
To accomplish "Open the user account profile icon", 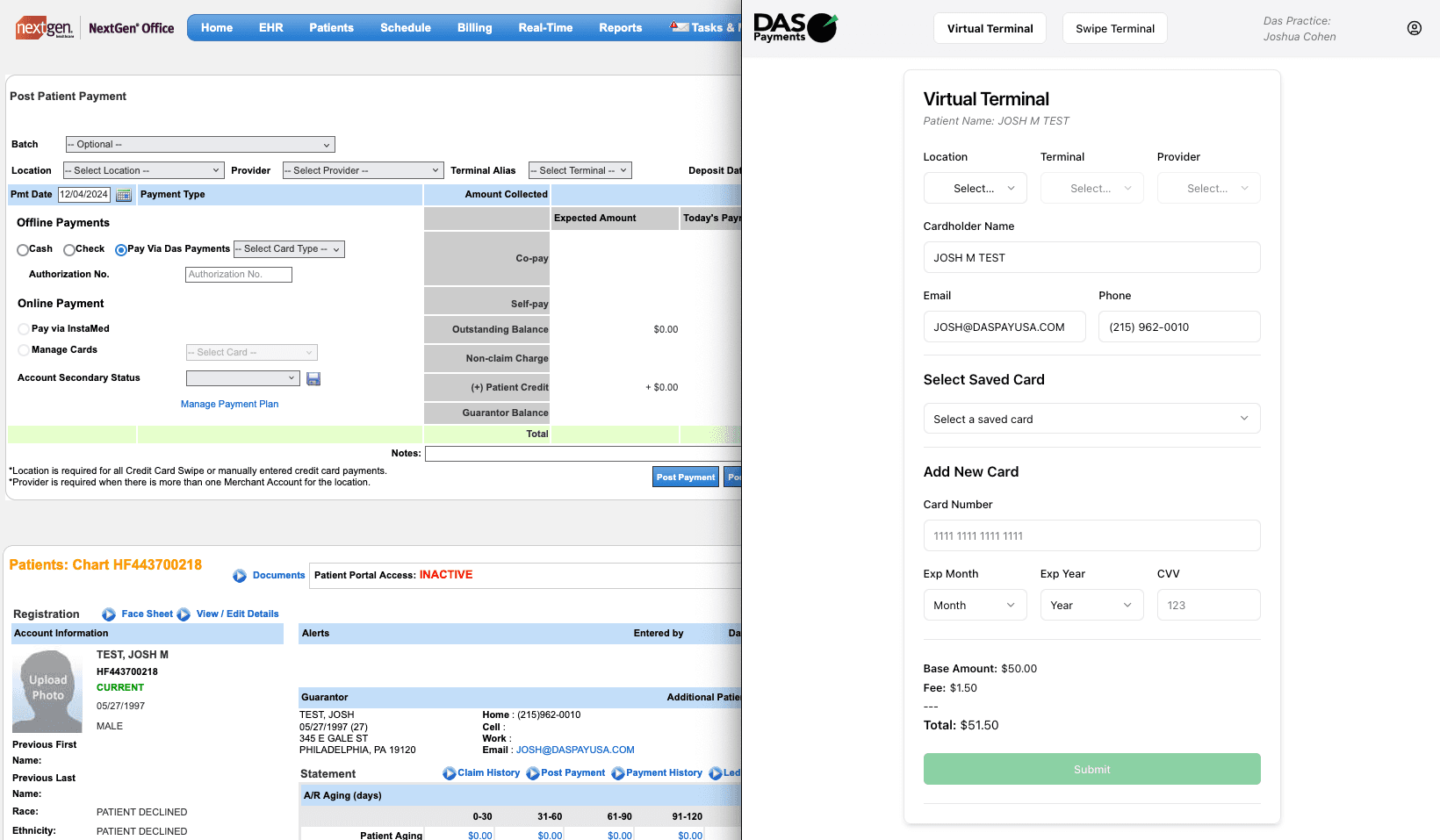I will pos(1414,28).
